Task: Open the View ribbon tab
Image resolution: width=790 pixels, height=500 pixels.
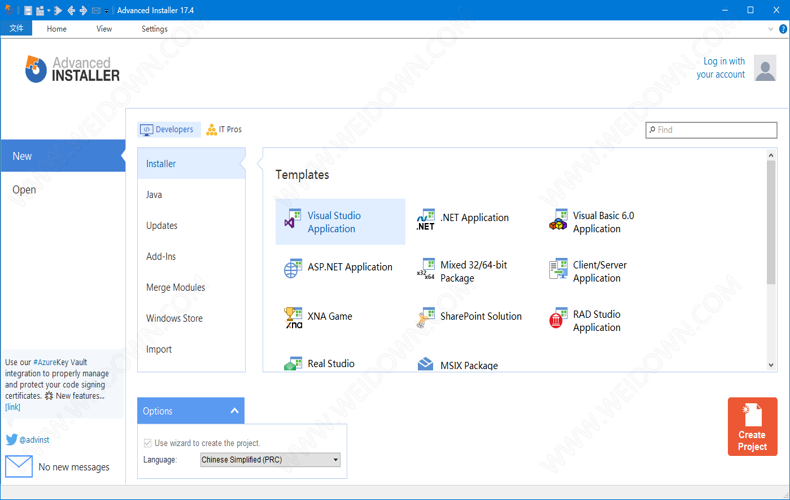Action: 104,29
